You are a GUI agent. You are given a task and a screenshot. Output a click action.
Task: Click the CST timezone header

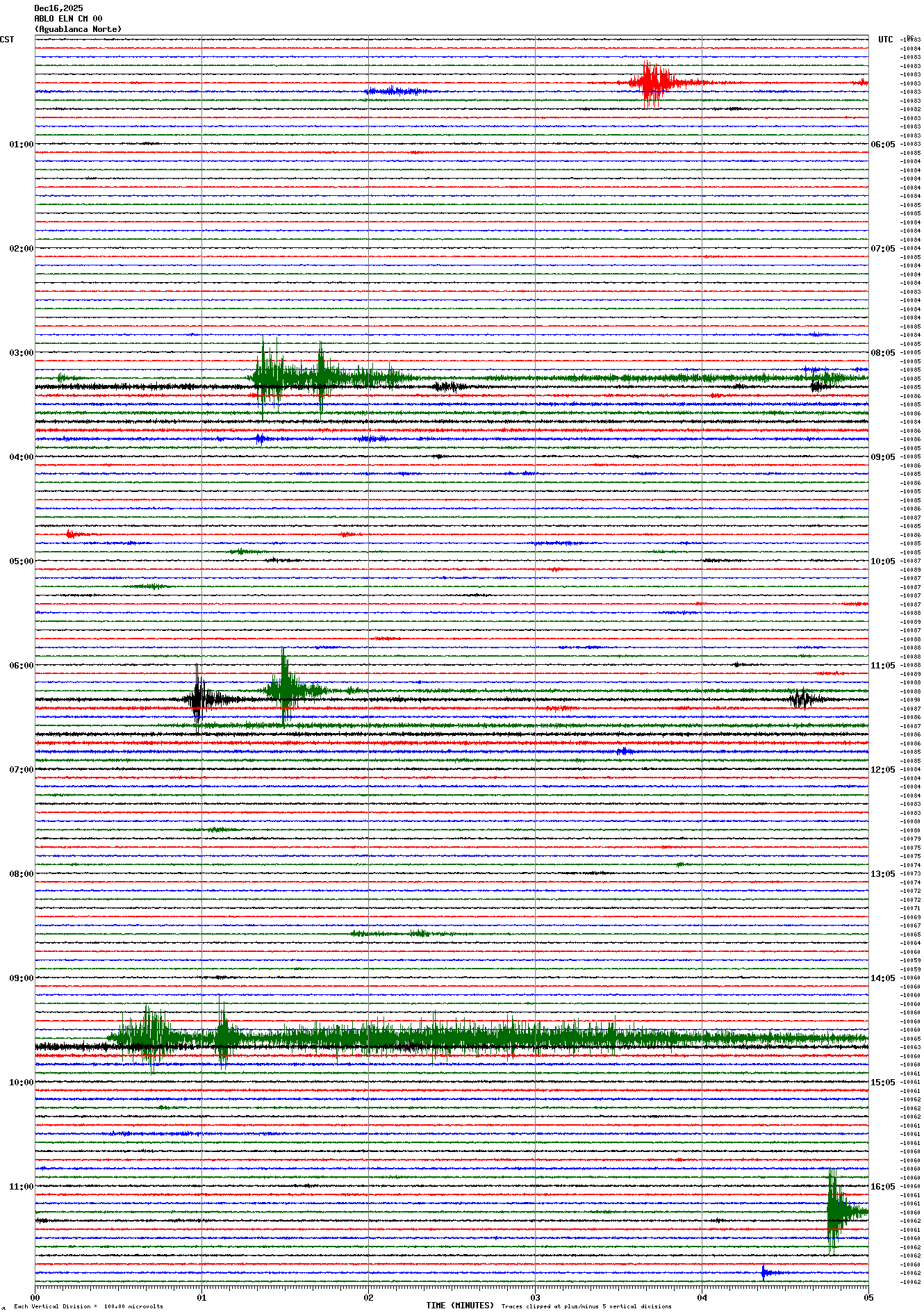pyautogui.click(x=7, y=40)
